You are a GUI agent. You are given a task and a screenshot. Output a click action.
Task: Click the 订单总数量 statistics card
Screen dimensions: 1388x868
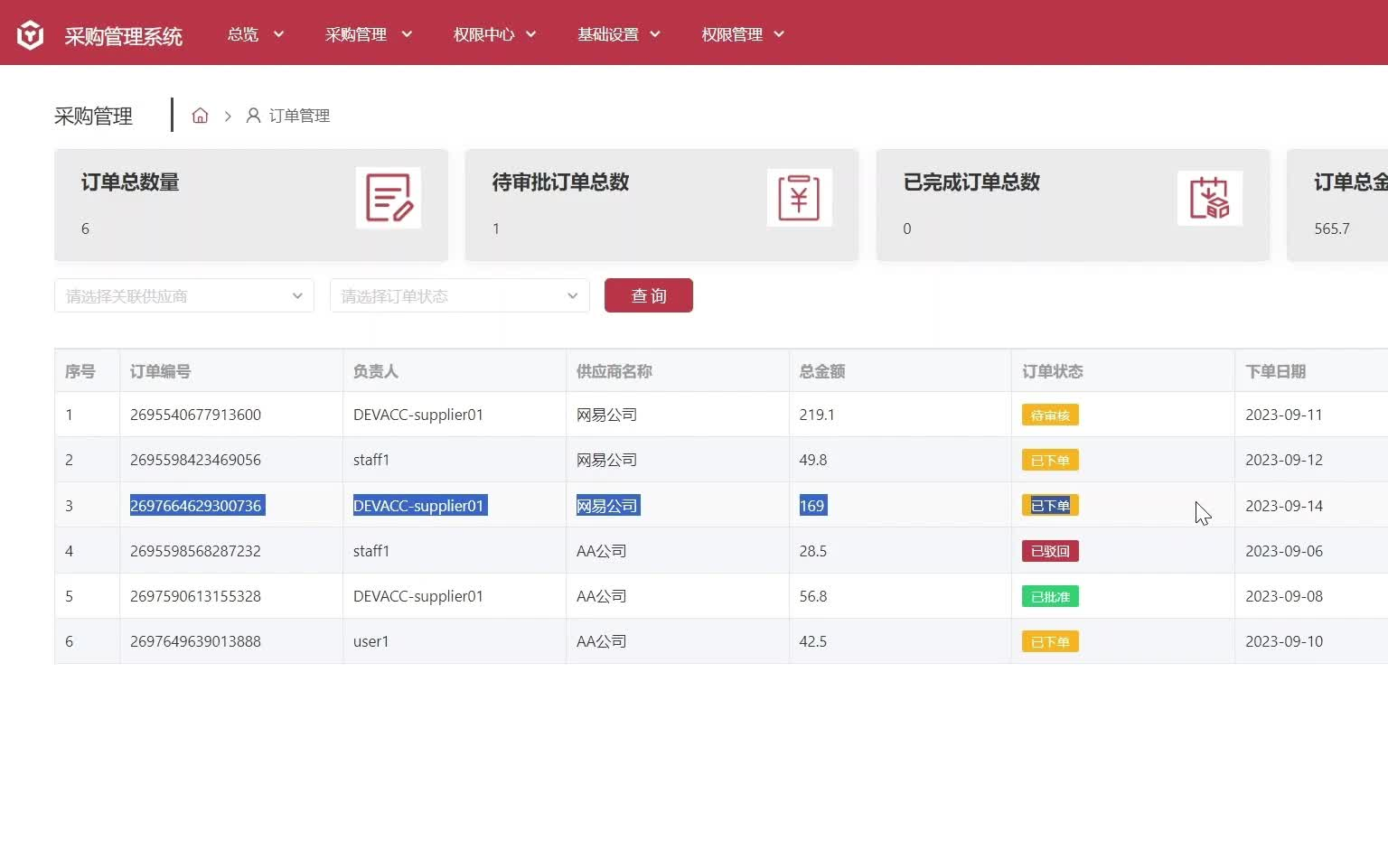pos(251,205)
